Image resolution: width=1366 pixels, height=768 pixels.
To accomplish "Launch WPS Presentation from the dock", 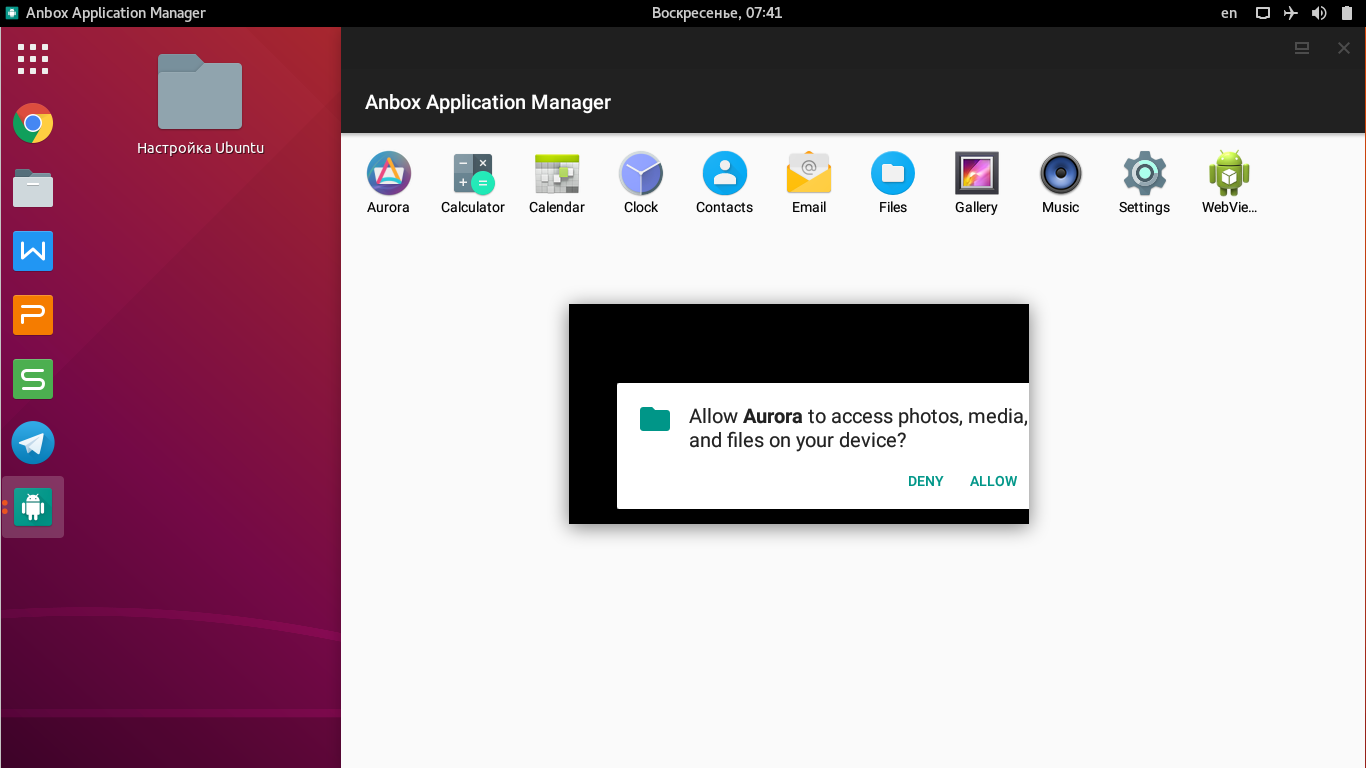I will coord(33,315).
